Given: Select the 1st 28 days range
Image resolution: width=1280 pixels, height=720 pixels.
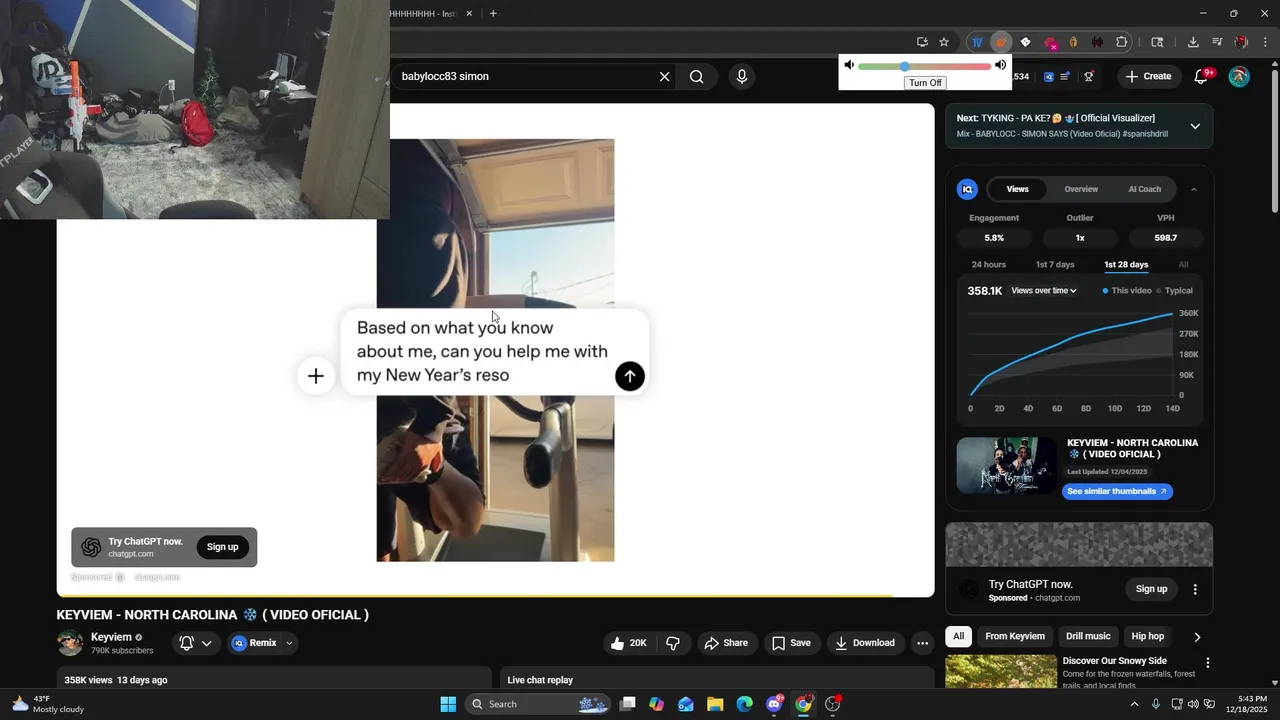Looking at the screenshot, I should 1126,265.
